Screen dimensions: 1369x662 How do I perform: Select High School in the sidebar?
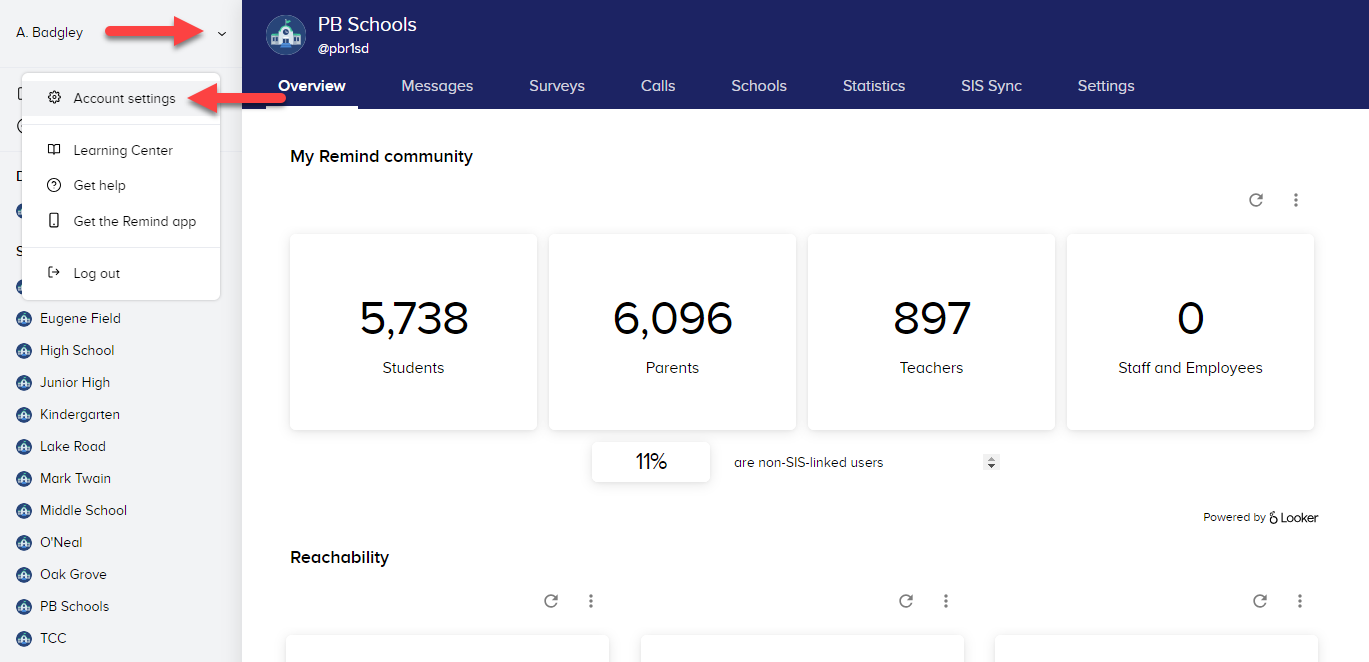point(77,350)
